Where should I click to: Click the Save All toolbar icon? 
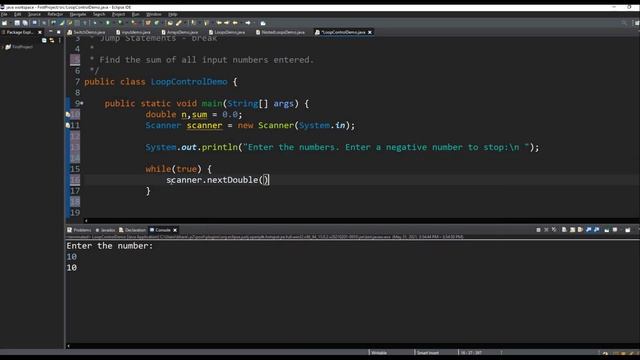(25, 23)
